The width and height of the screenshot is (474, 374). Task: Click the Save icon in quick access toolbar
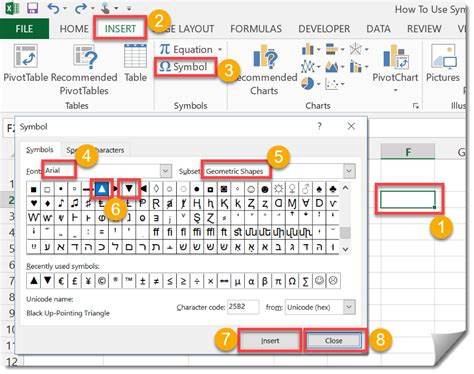pos(32,8)
